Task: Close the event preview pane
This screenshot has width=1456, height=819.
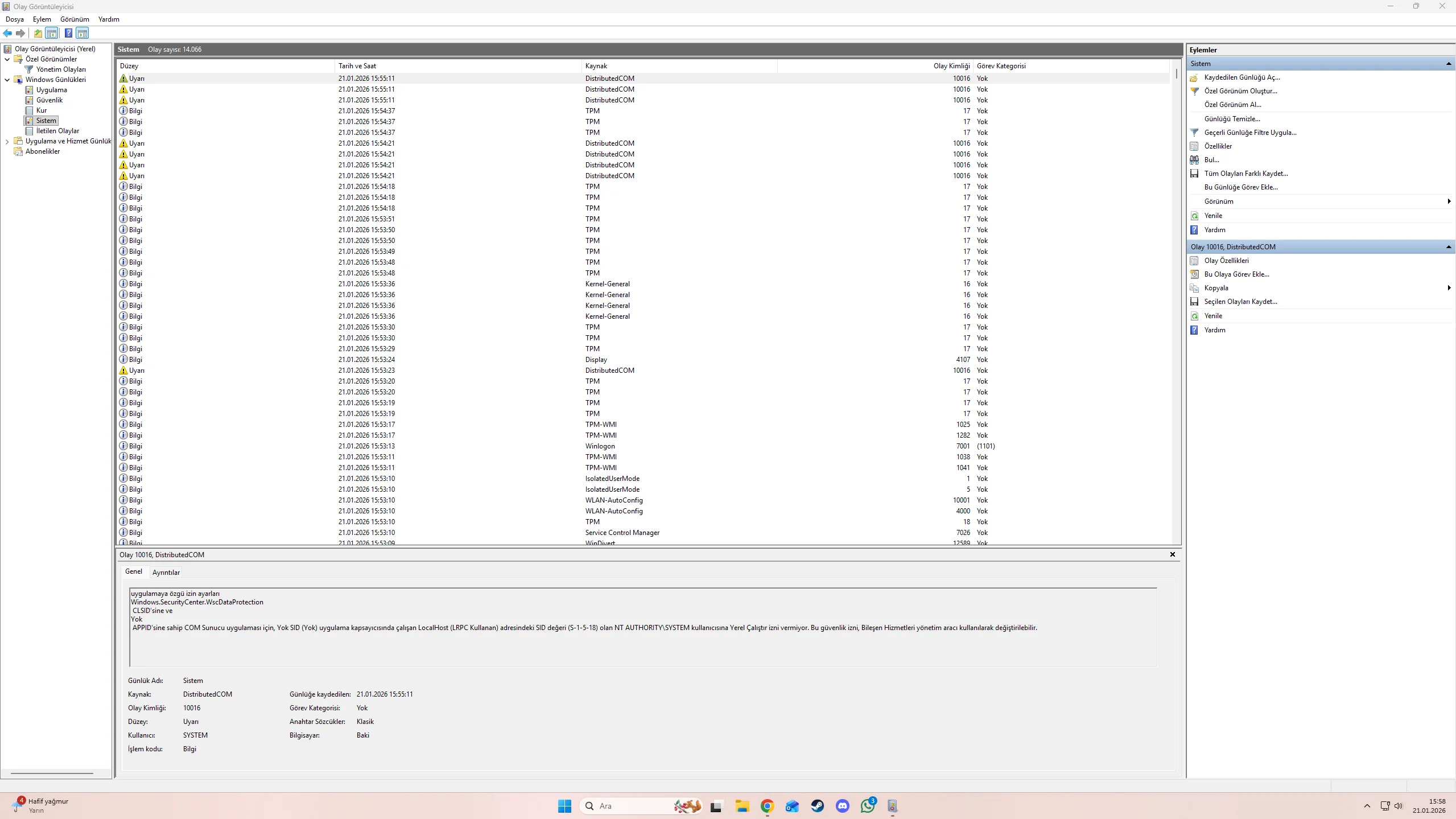Action: point(1172,554)
